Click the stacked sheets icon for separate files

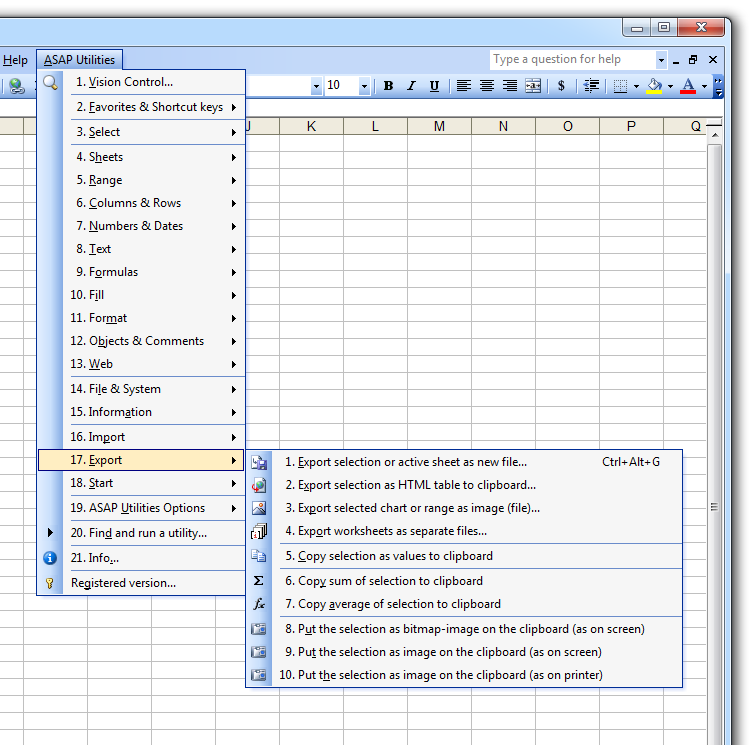259,531
